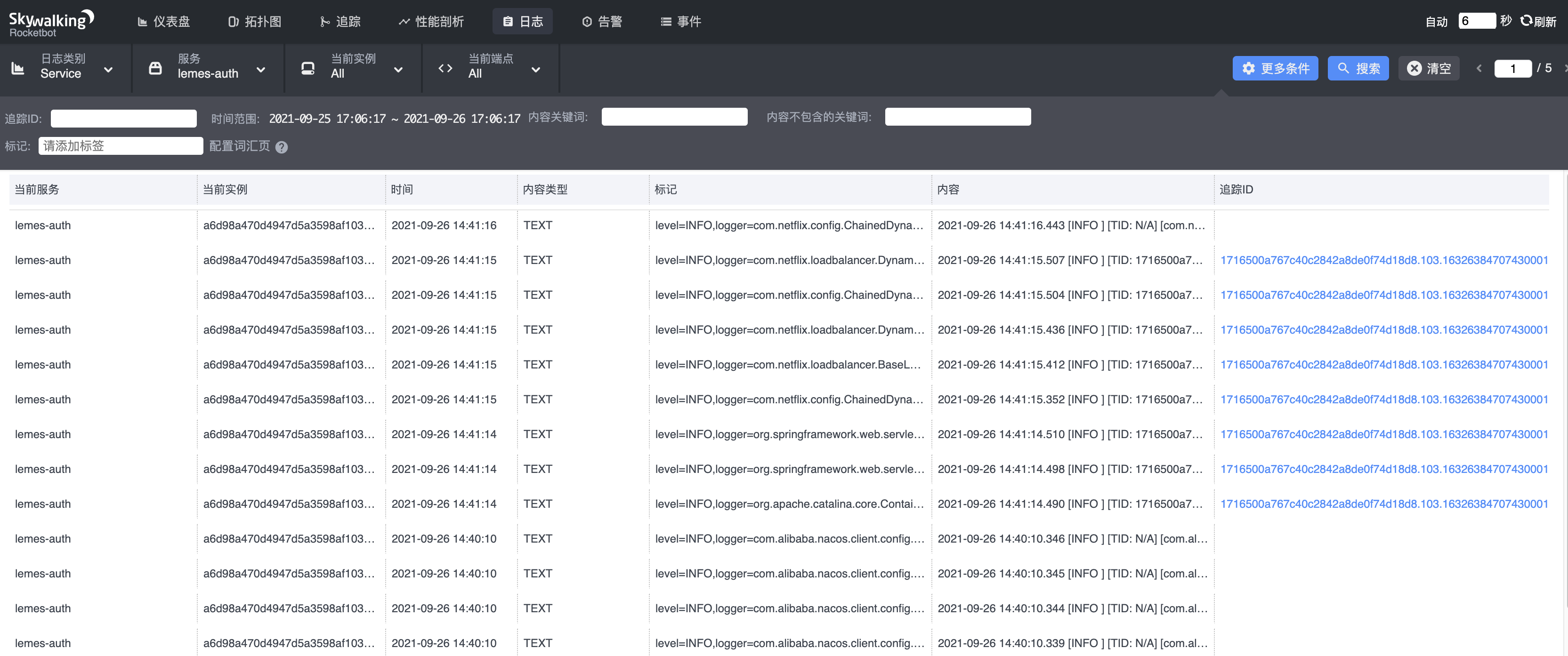Click the 当前服务 column header
The width and height of the screenshot is (1568, 656).
pos(103,189)
